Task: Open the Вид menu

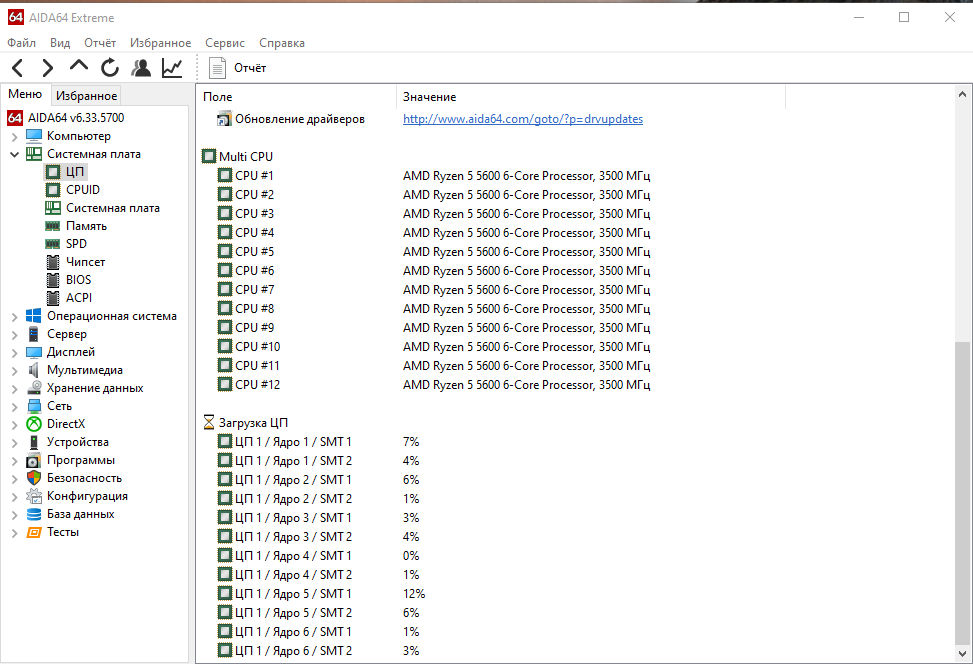Action: click(60, 43)
